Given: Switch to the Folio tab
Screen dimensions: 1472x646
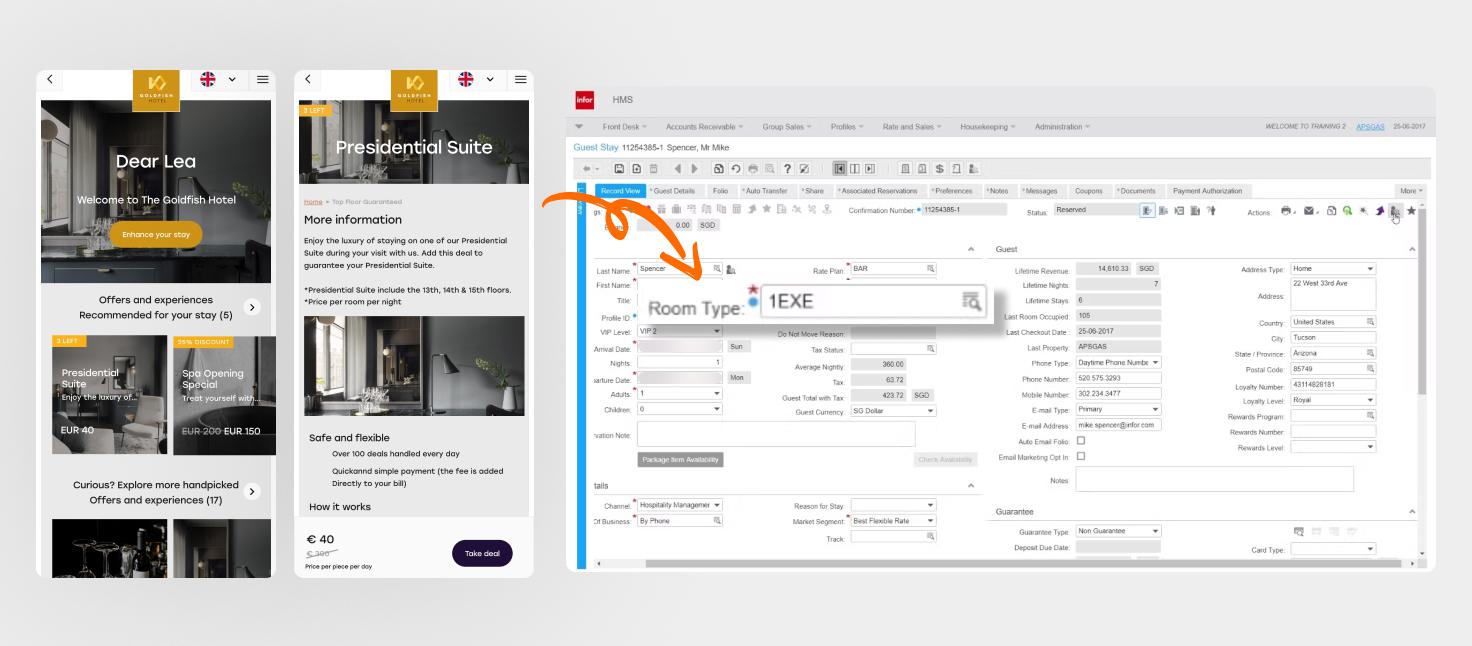Looking at the screenshot, I should click(720, 191).
